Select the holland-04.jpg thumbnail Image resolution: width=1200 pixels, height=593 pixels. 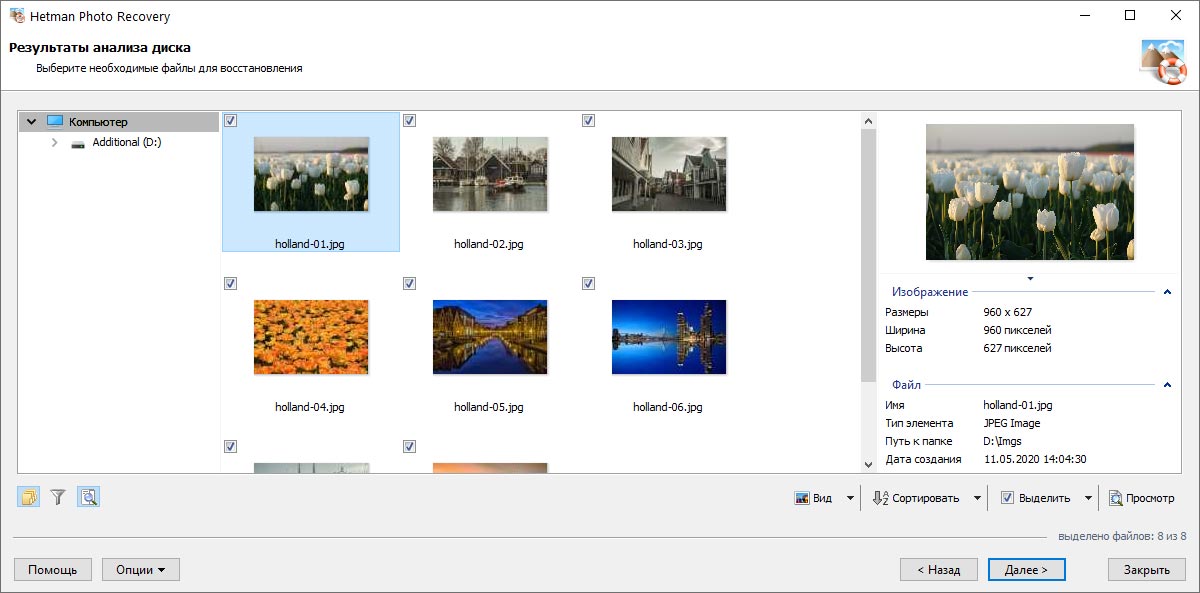[311, 337]
